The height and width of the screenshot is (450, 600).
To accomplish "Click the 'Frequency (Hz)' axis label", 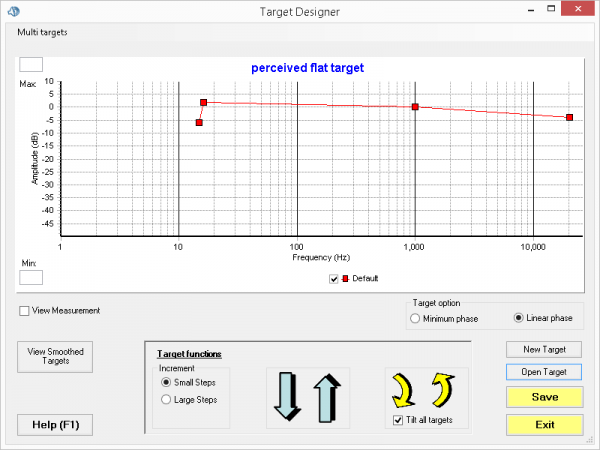I will (321, 258).
